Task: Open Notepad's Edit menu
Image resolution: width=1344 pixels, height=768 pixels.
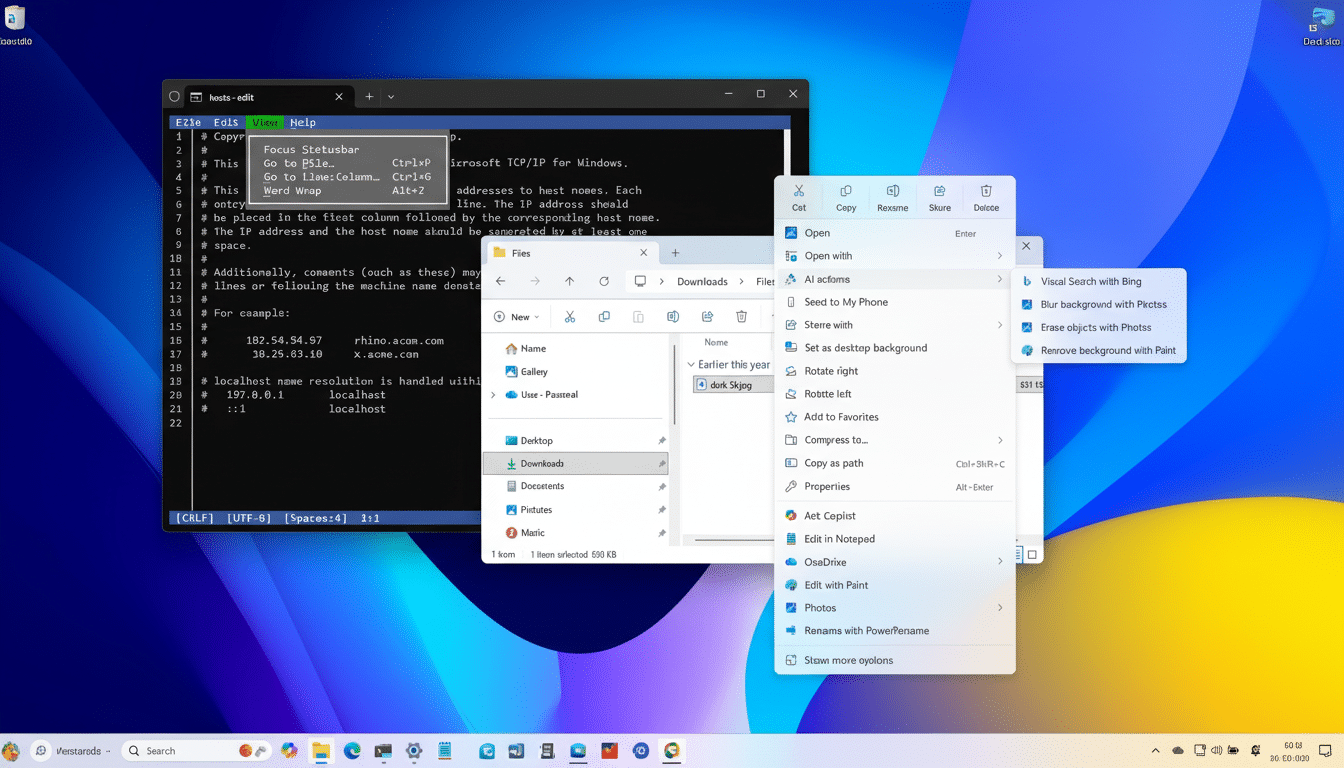Action: click(225, 122)
